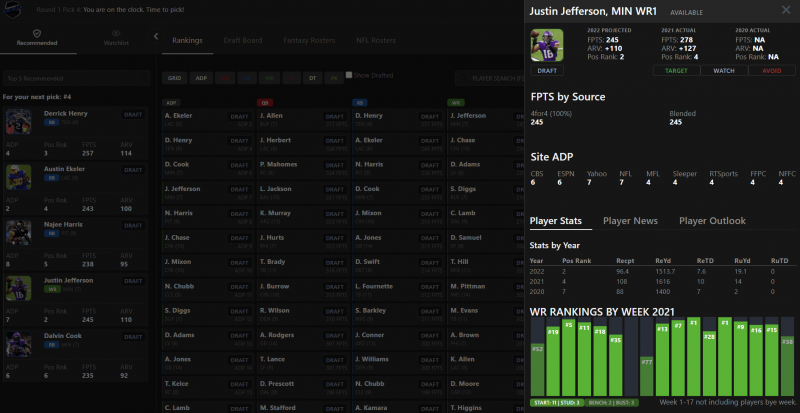The image size is (800, 413).
Task: Draft S. Barkley in RB column
Action: pyautogui.click(x=430, y=311)
